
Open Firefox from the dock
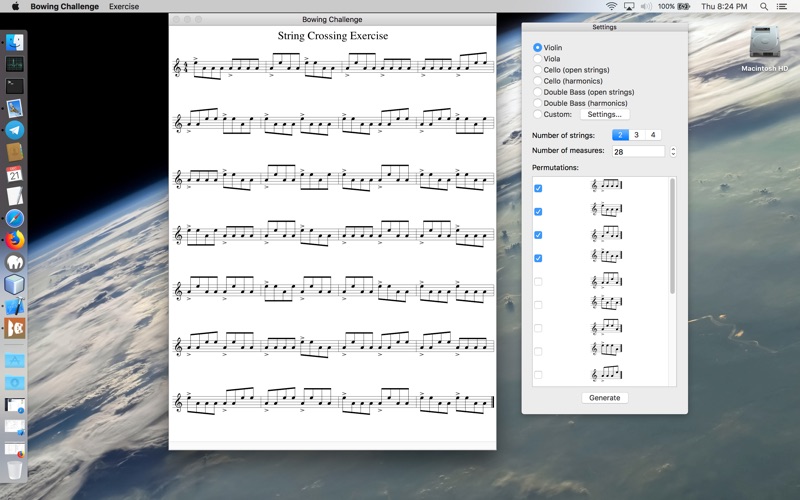click(x=14, y=240)
